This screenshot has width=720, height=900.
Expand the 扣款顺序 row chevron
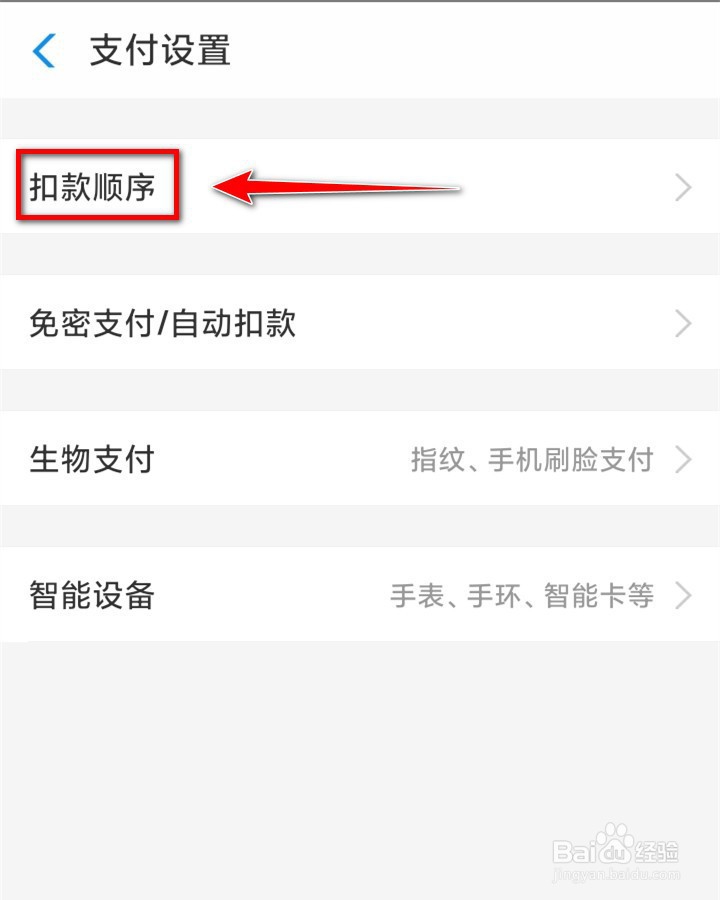pyautogui.click(x=683, y=187)
